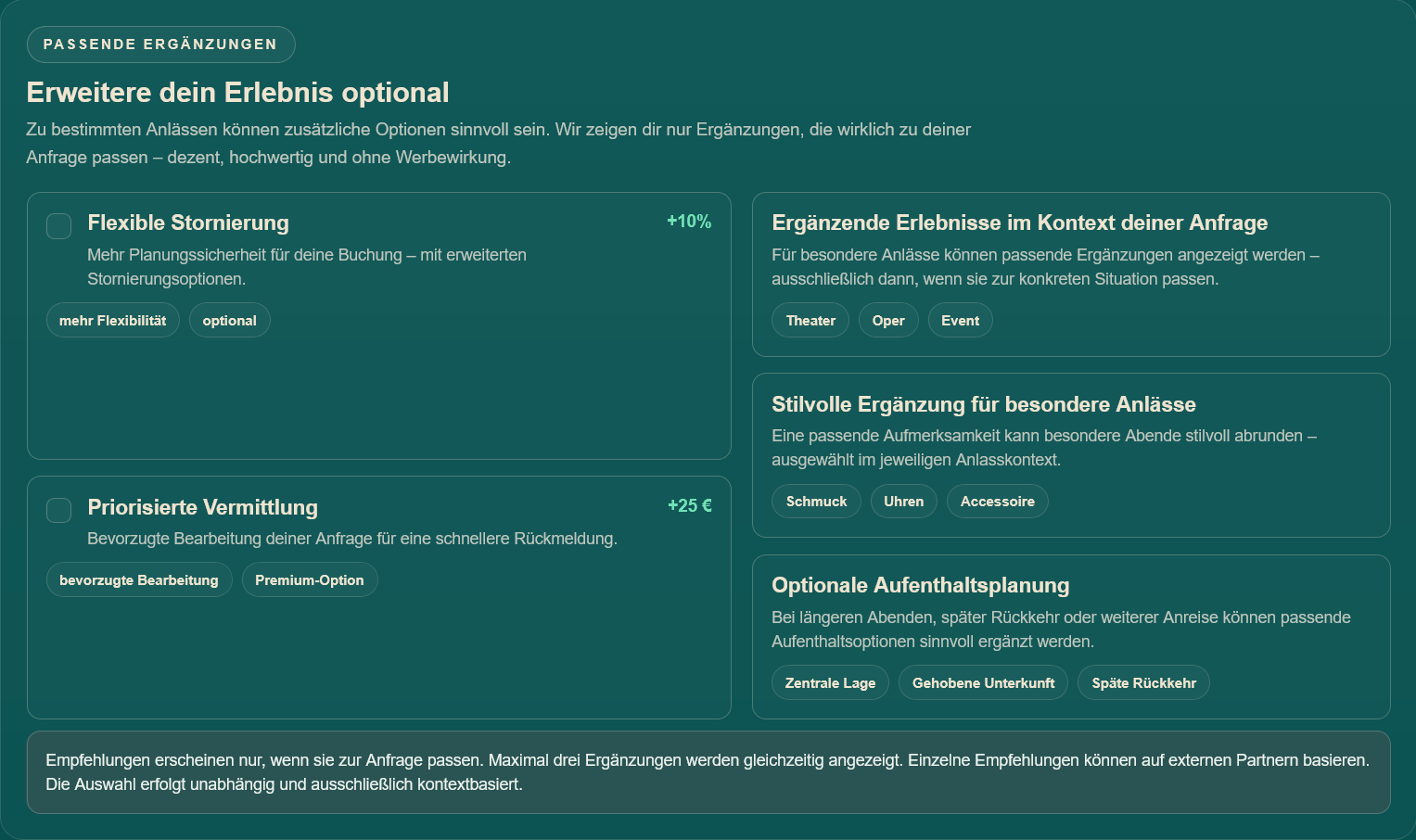This screenshot has width=1416, height=840.
Task: Click the Passende Ergänzungen badge
Action: (x=160, y=45)
